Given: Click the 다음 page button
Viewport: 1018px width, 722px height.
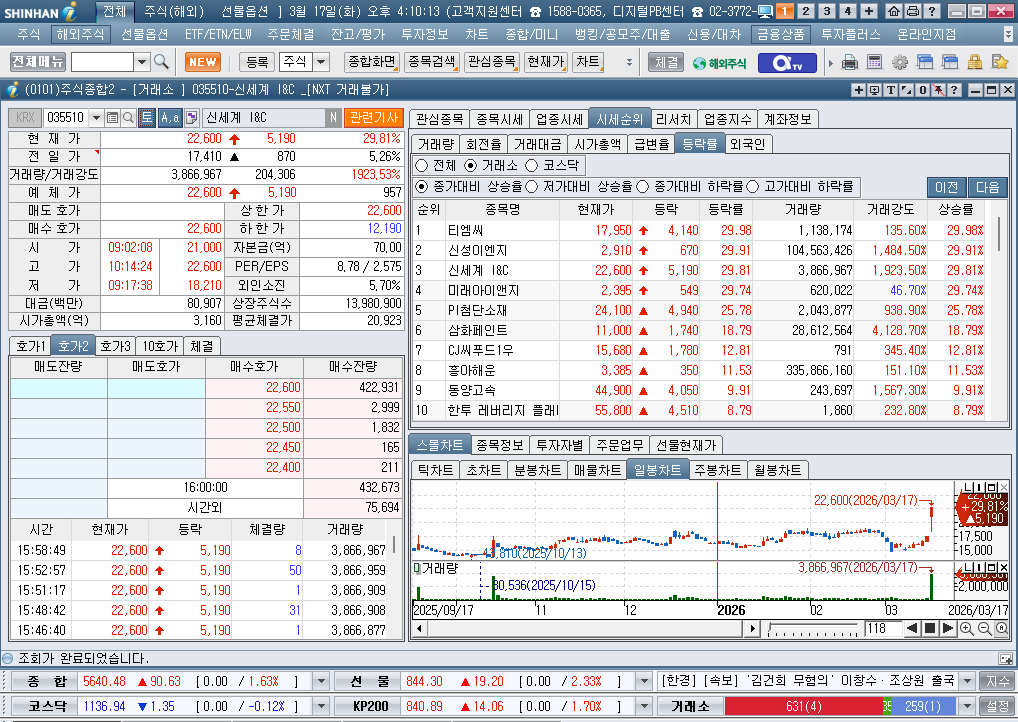Looking at the screenshot, I should coord(987,188).
